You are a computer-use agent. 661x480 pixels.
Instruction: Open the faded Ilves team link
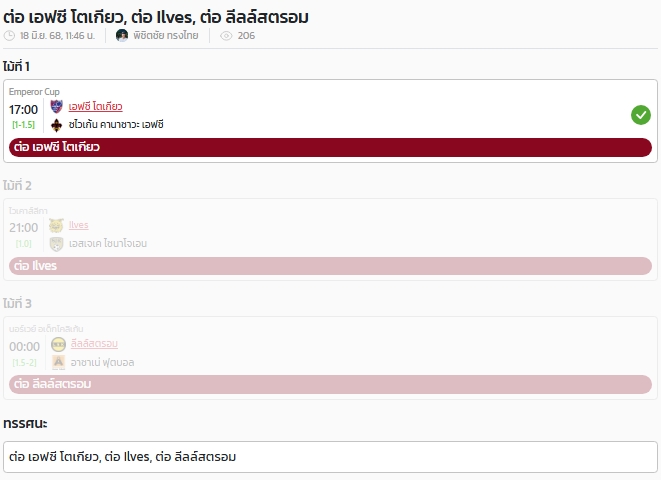(78, 225)
